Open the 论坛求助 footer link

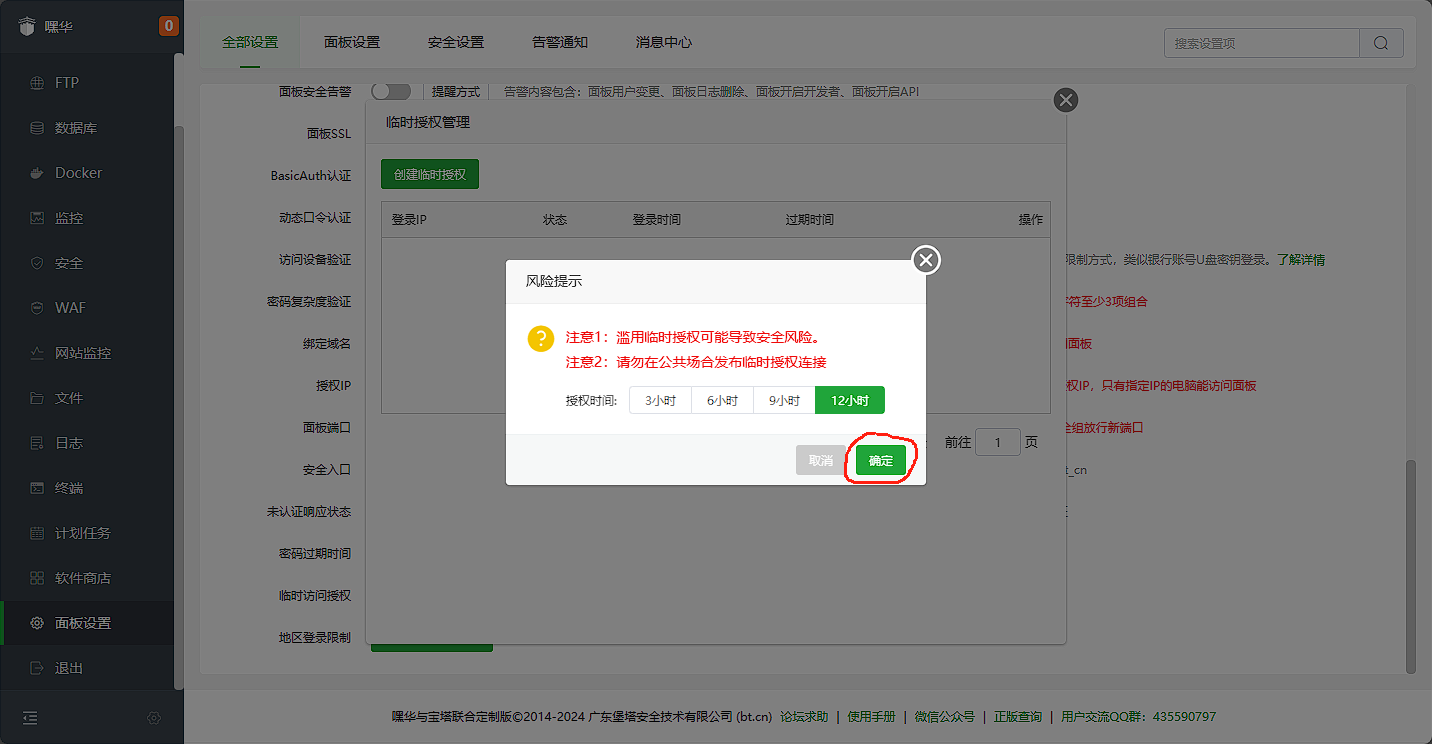coord(804,717)
